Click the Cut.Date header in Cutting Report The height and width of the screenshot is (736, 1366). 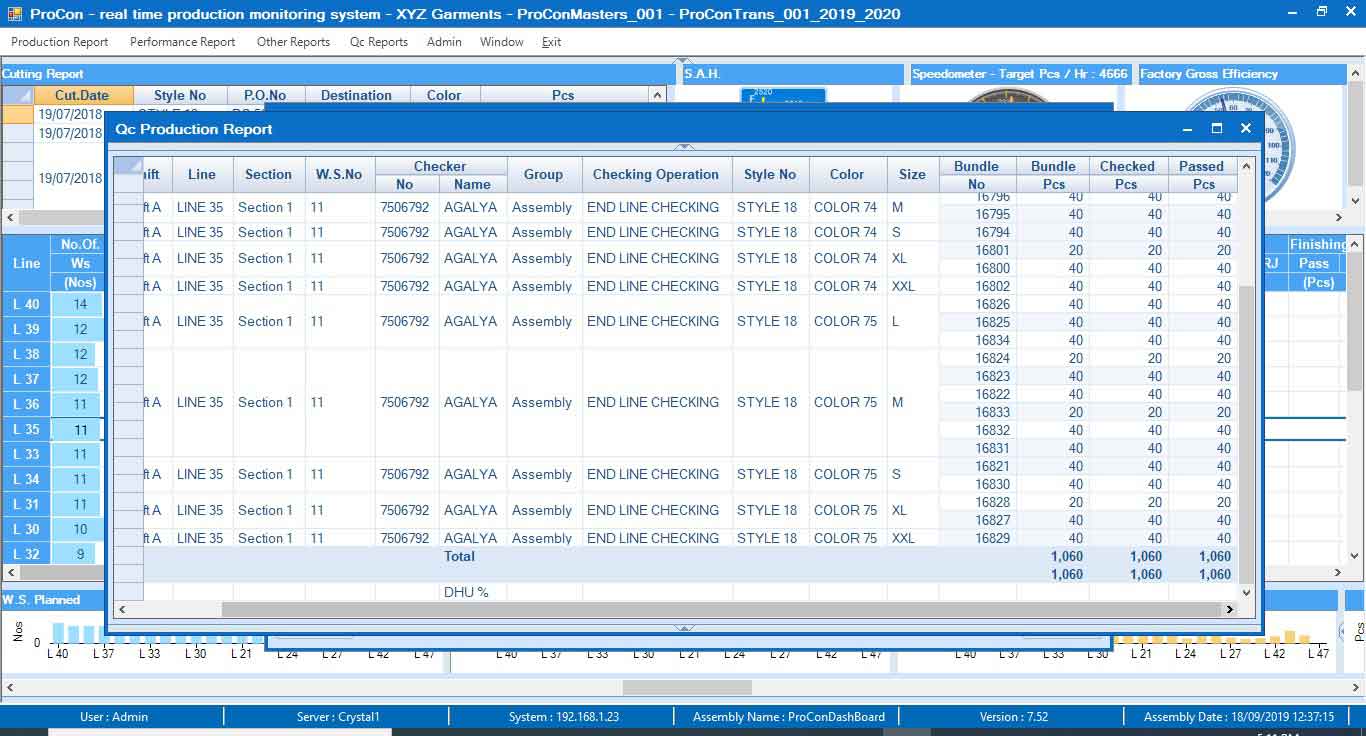pyautogui.click(x=83, y=95)
